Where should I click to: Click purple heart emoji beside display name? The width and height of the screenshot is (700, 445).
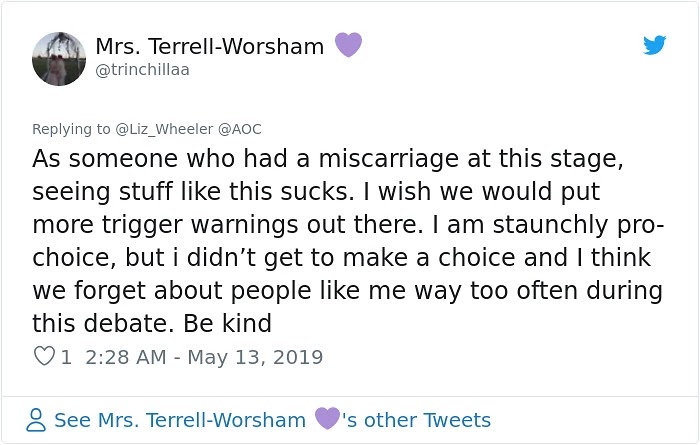[347, 45]
